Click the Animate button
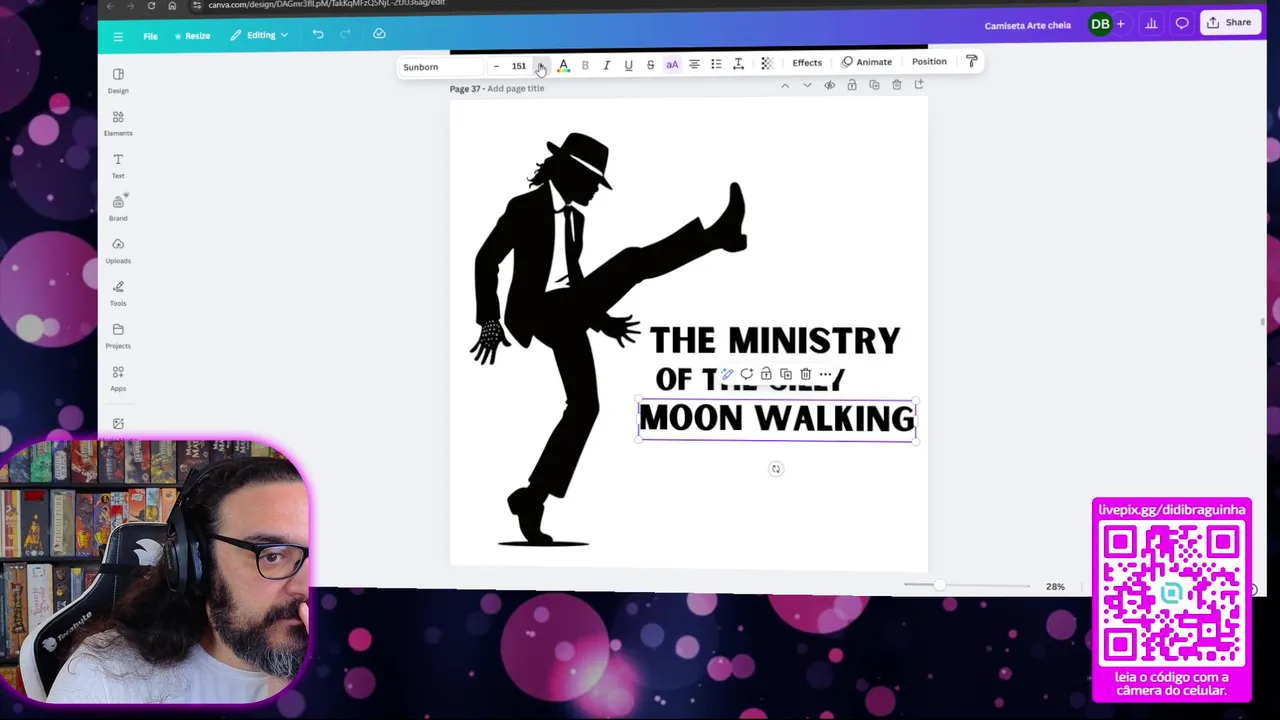Screen dimensions: 1280x720 866,62
